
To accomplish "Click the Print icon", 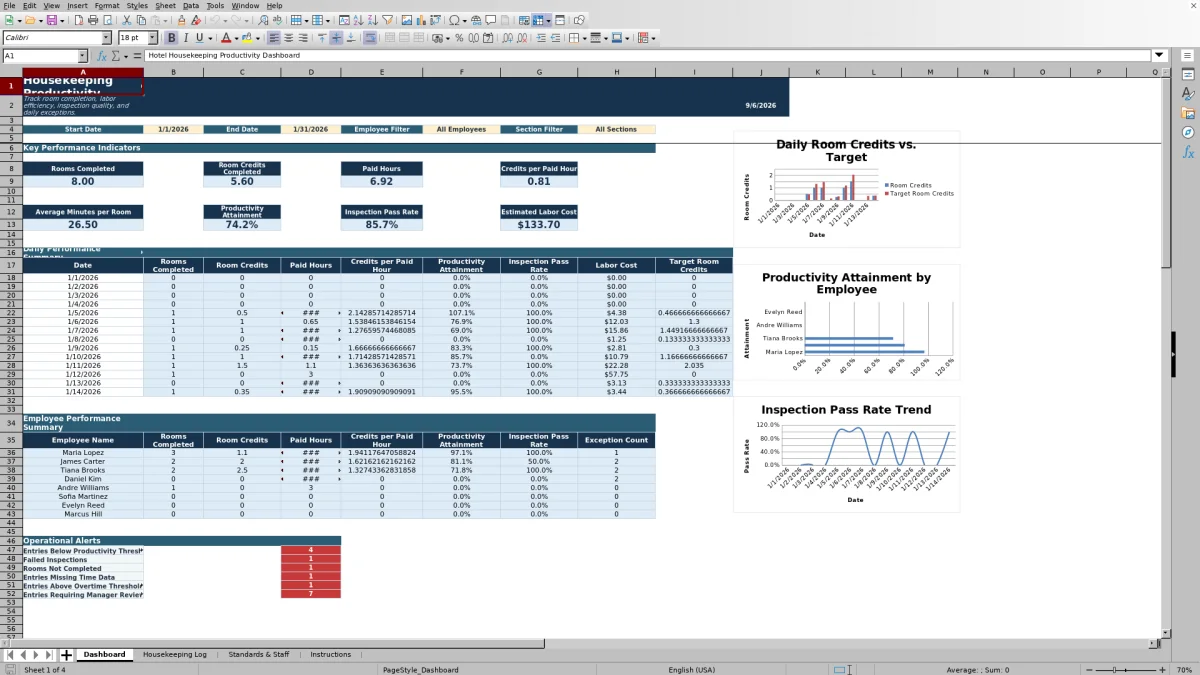I will [92, 20].
